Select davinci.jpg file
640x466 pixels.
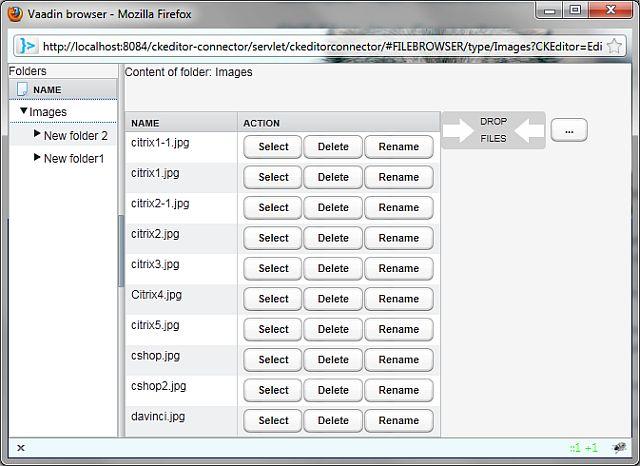pos(273,421)
